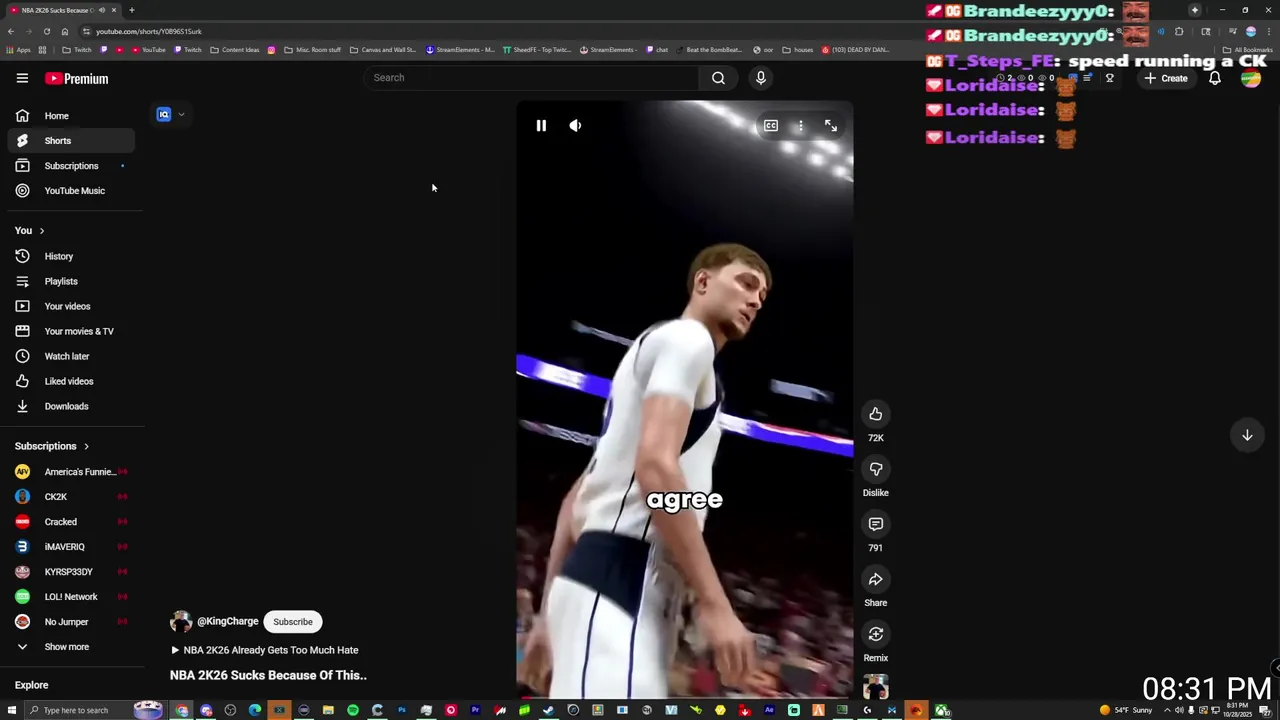
Task: Open a new Chrome tab
Action: 131,10
